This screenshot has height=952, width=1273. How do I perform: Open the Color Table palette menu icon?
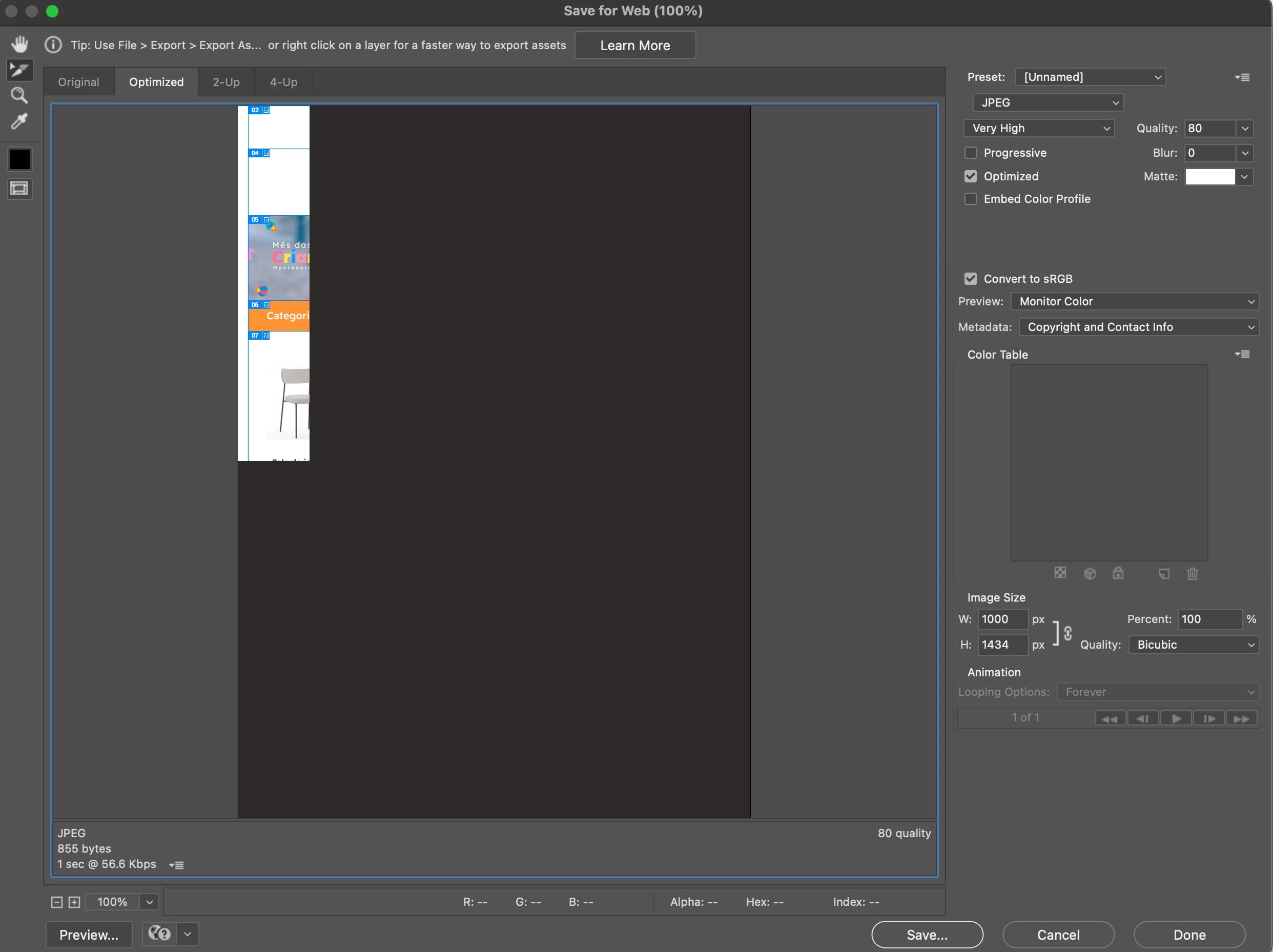pyautogui.click(x=1242, y=355)
